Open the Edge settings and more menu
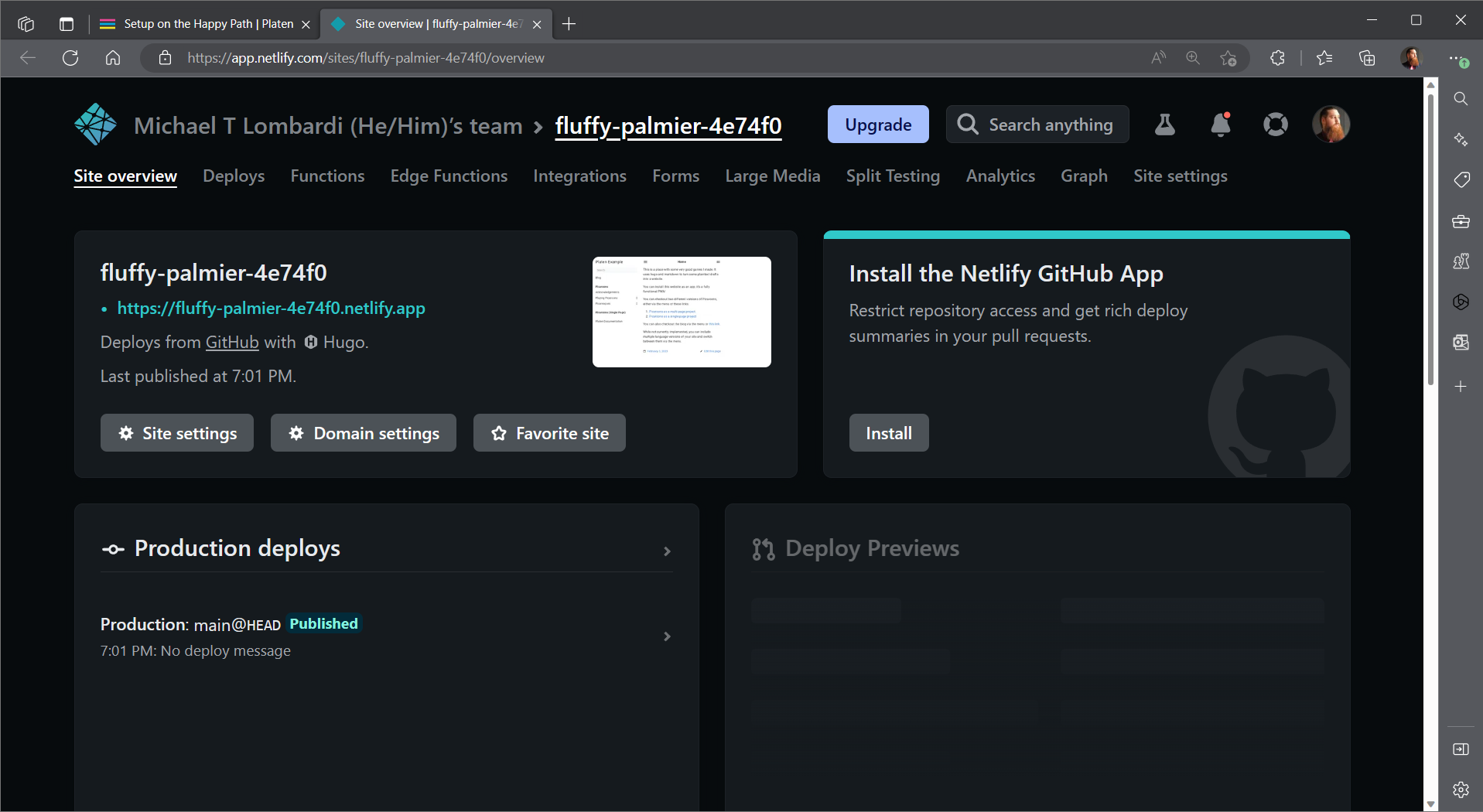Viewport: 1483px width, 812px height. 1457,58
